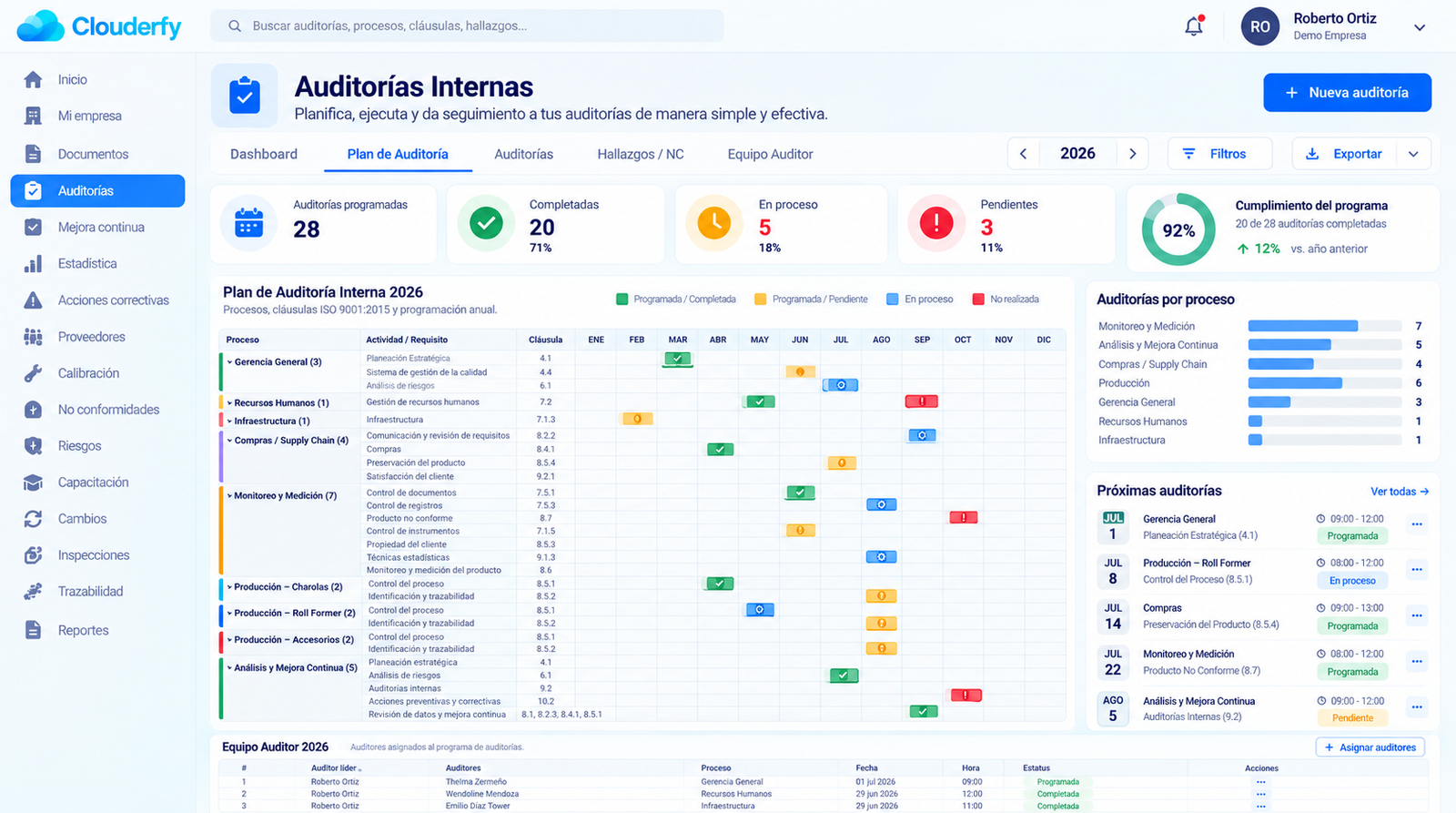Collapse the Monitoreo y Medición (7) group
This screenshot has height=813, width=1456.
pyautogui.click(x=229, y=495)
